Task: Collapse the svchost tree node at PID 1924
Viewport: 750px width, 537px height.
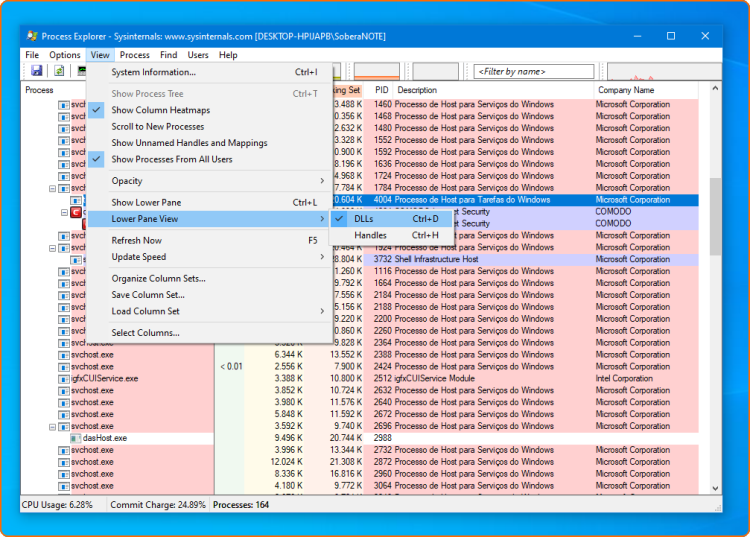Action: point(53,248)
